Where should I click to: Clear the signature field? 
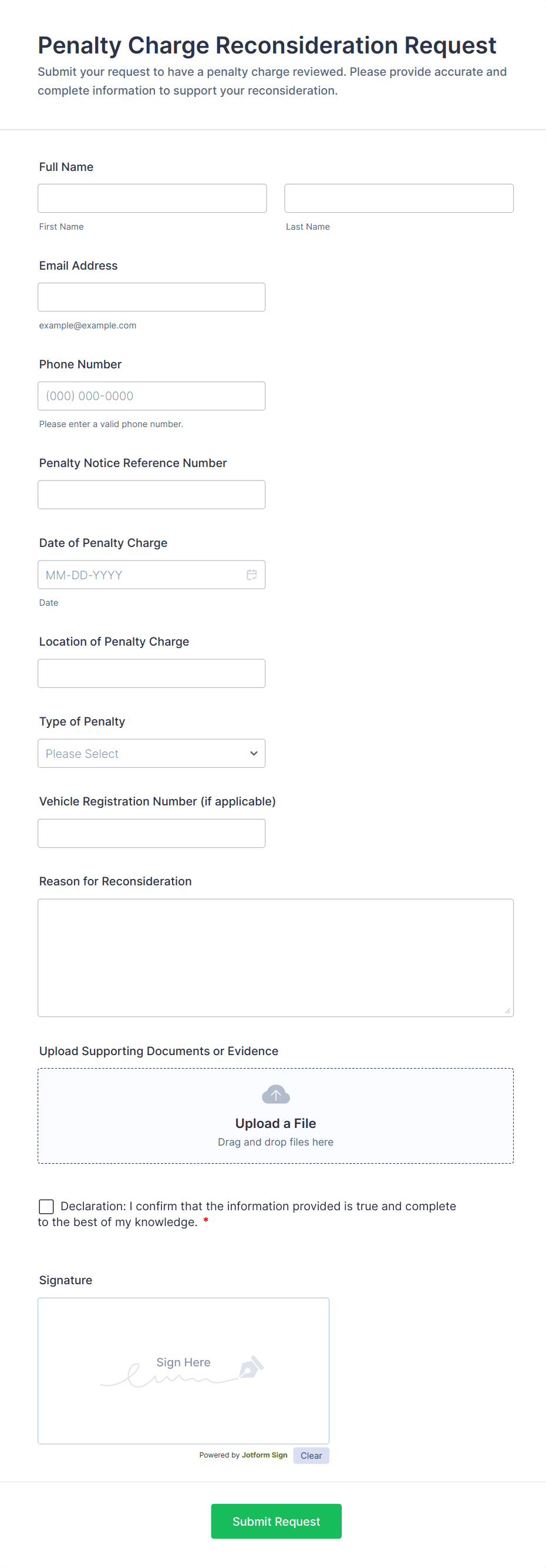[311, 1455]
